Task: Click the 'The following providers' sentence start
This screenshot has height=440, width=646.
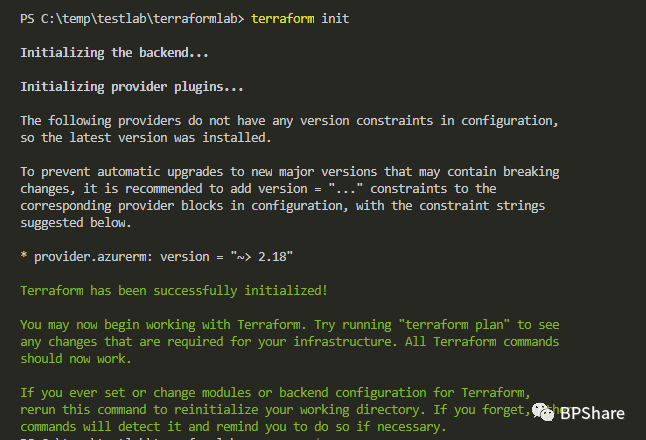Action: click(101, 121)
